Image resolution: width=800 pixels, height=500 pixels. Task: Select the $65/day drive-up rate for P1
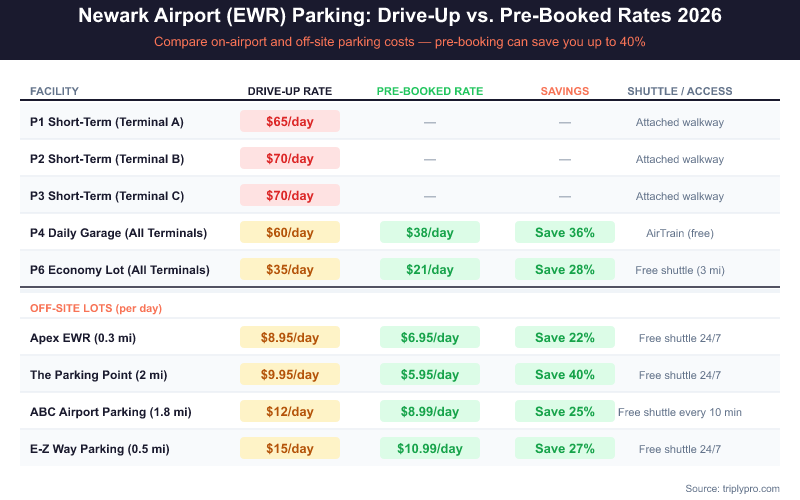coord(290,121)
